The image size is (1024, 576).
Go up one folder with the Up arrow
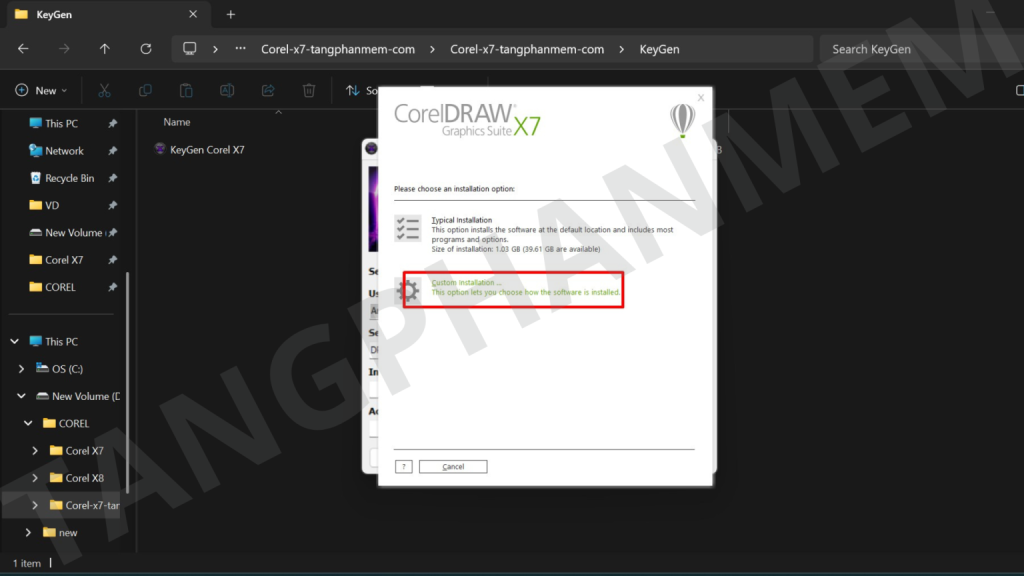point(105,49)
